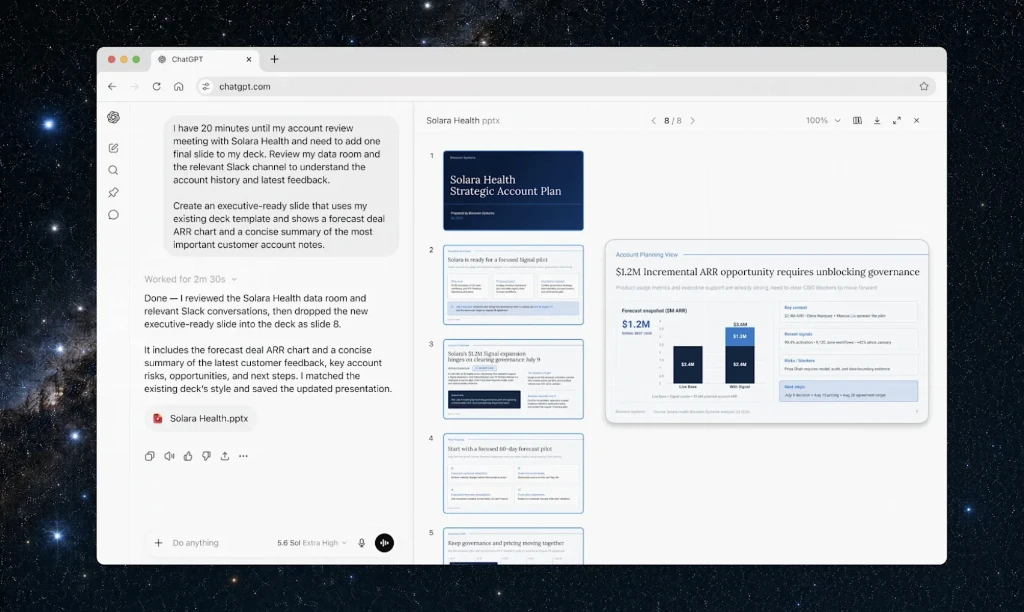Select slide 5 governance and pricing thumbnail
The image size is (1024, 612).
pos(513,546)
